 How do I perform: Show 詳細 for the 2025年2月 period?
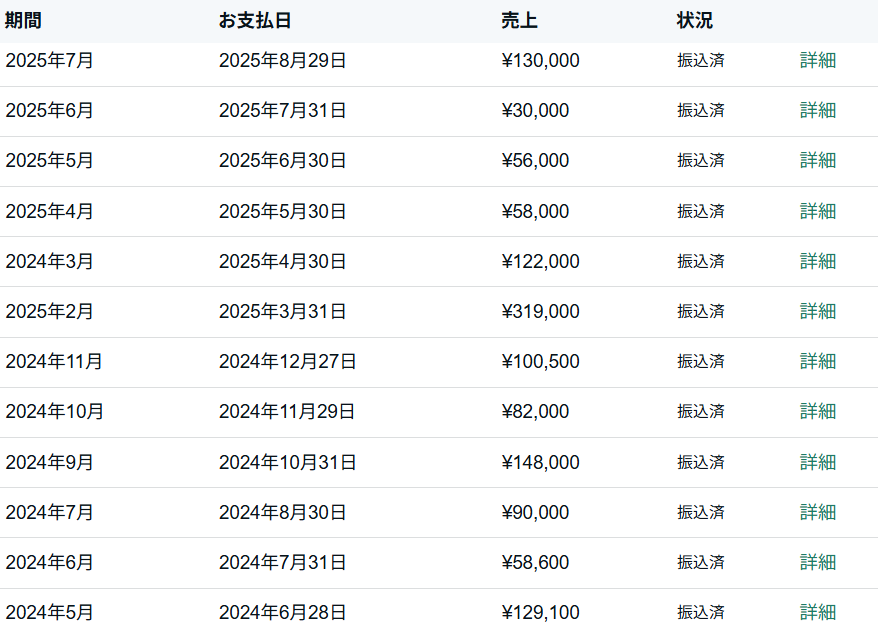click(817, 311)
